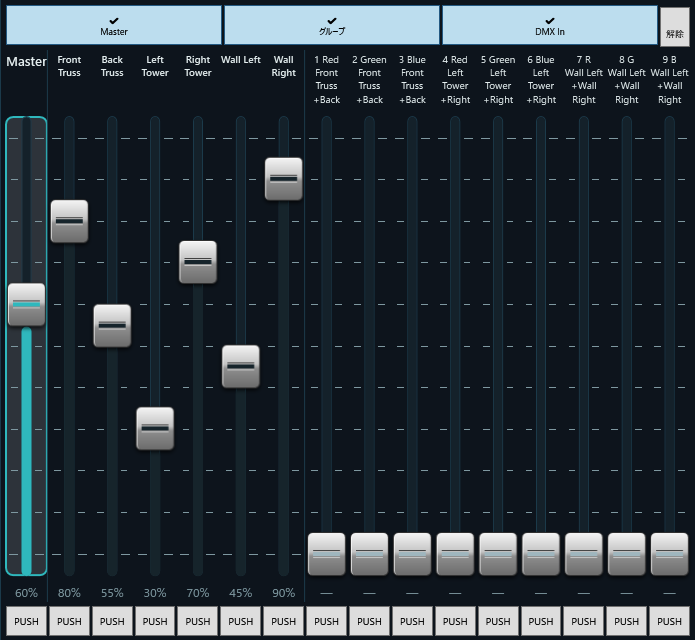
Task: Click the 4 Red Left Tower +Right label
Action: (x=455, y=79)
